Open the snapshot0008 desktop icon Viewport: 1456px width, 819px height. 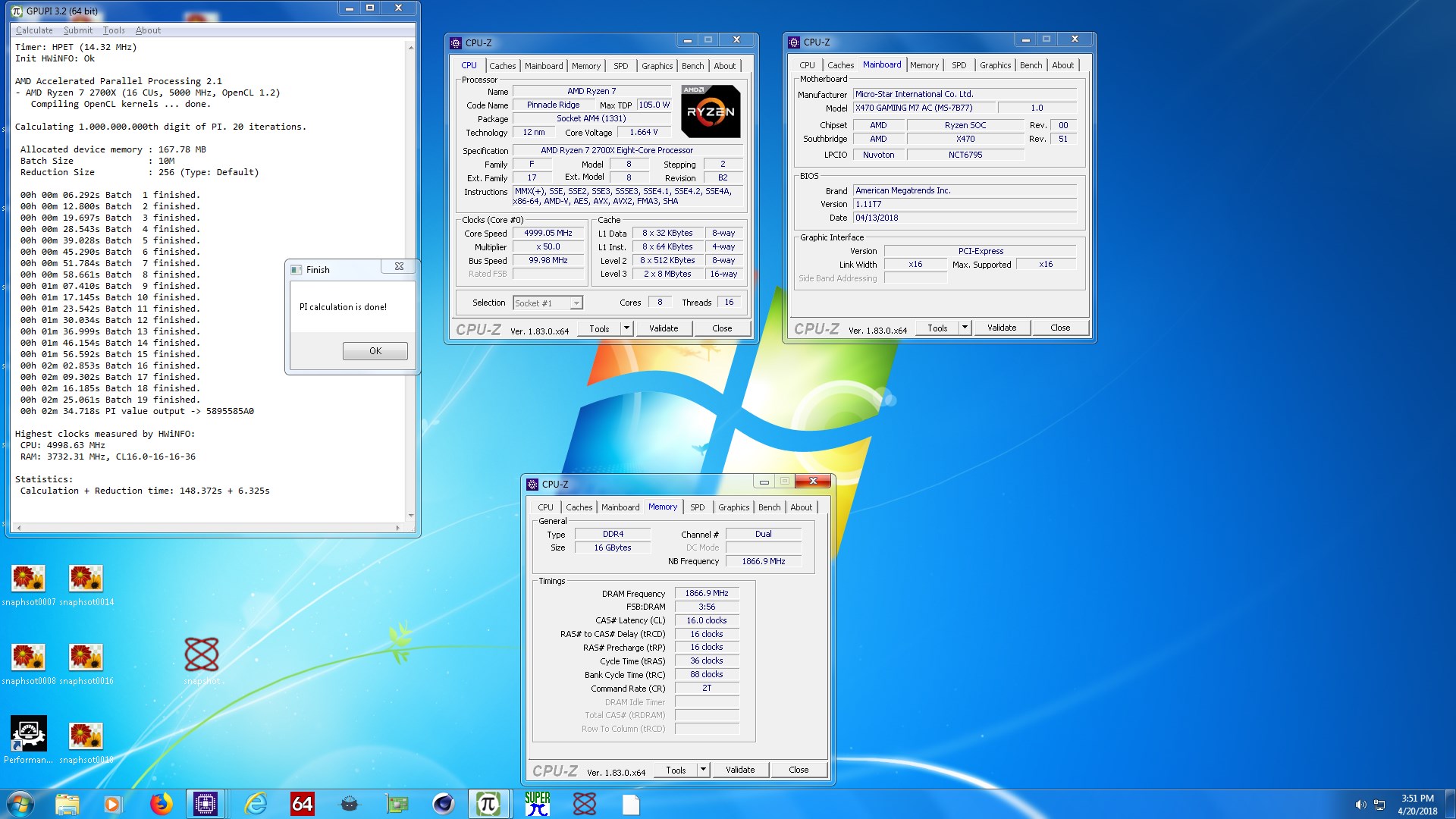pyautogui.click(x=28, y=664)
